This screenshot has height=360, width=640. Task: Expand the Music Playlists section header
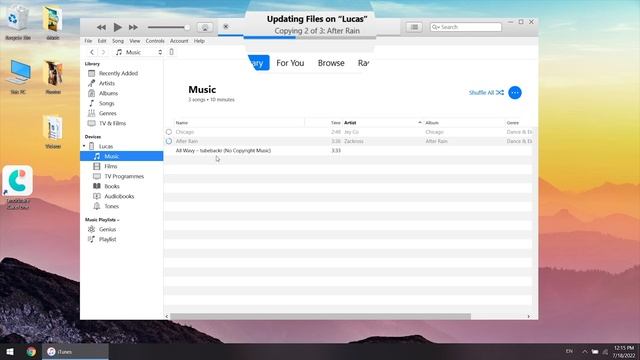(x=102, y=220)
